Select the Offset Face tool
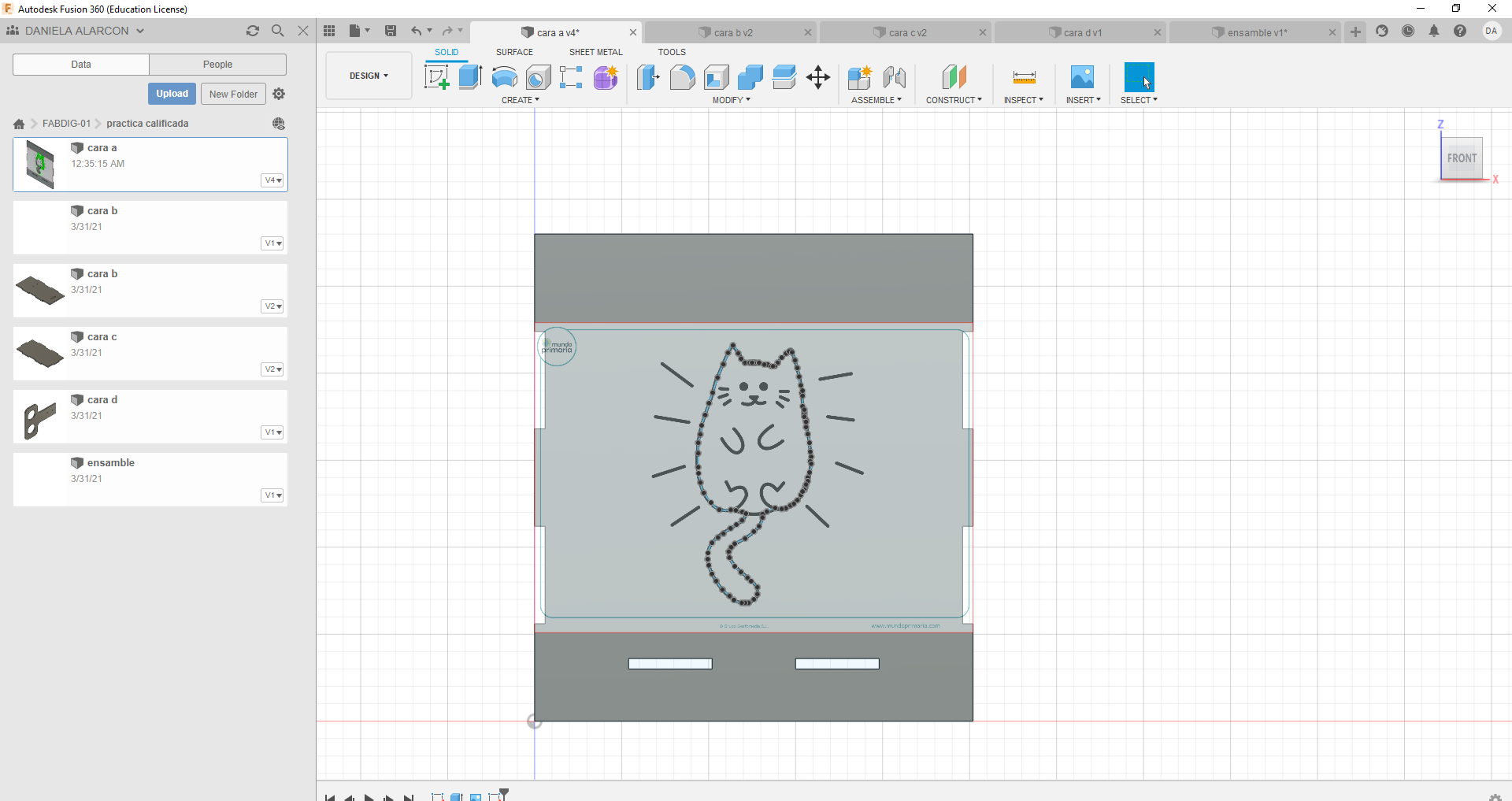 [784, 77]
